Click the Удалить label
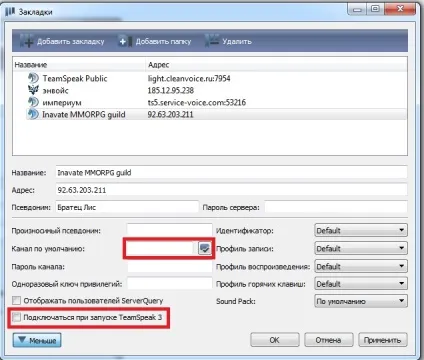This screenshot has width=424, height=360. (x=237, y=42)
